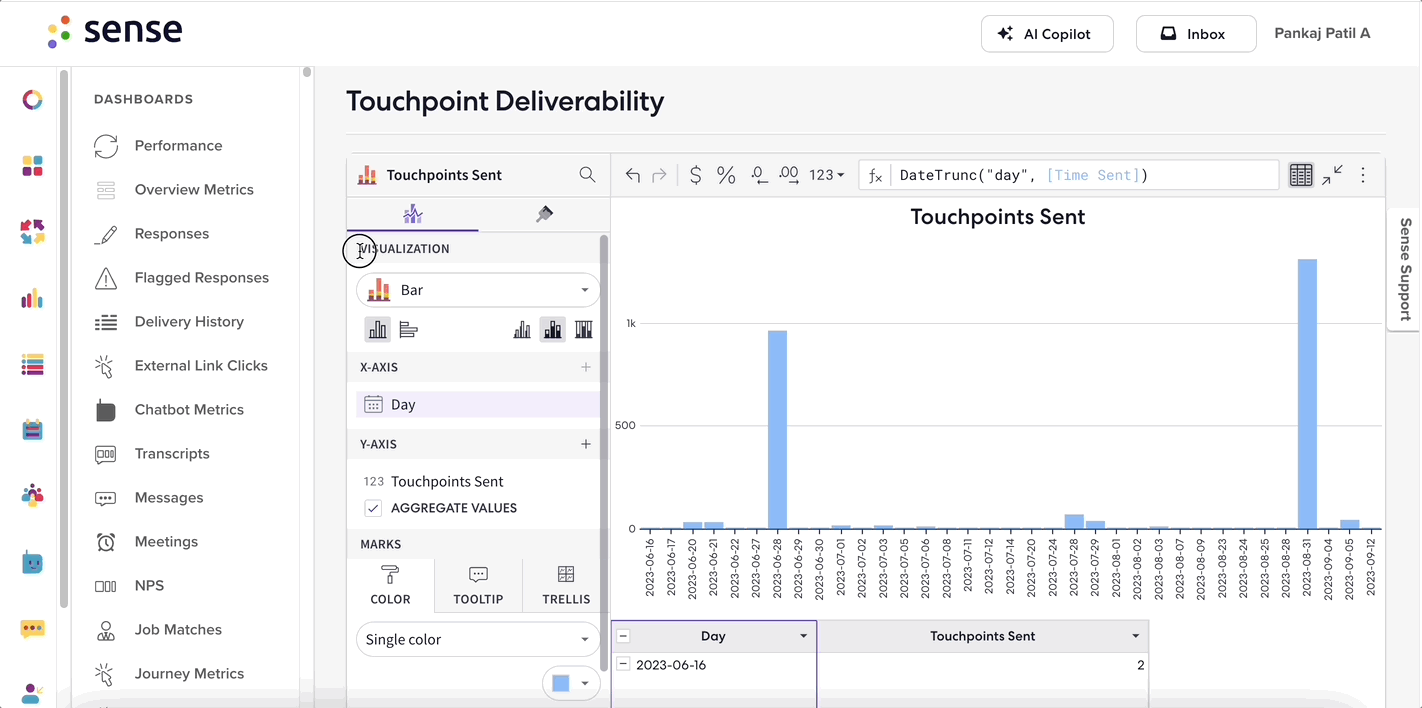Image resolution: width=1422 pixels, height=708 pixels.
Task: Open Responses dashboard
Action: tap(172, 234)
